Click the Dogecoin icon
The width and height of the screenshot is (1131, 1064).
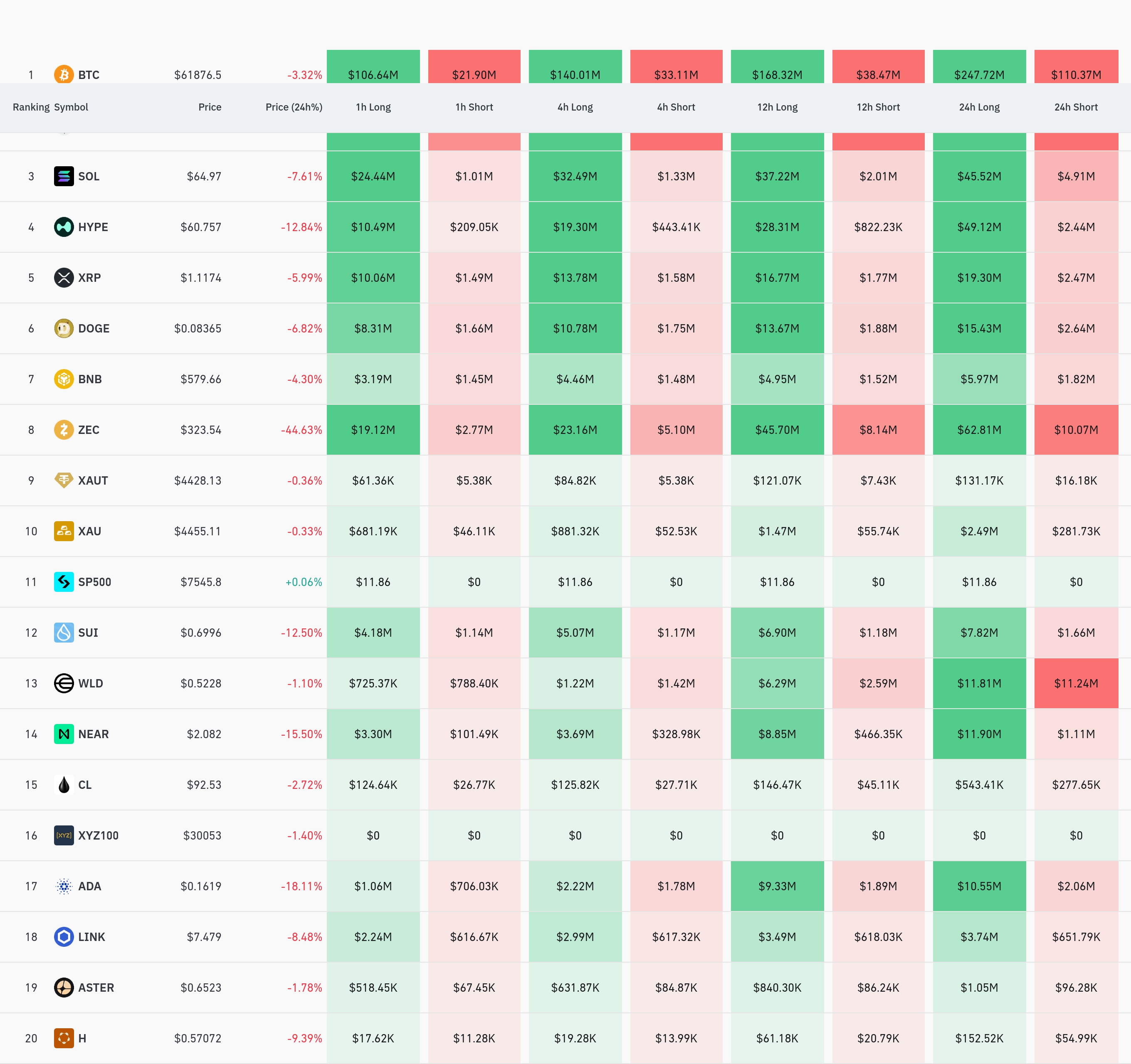[64, 328]
